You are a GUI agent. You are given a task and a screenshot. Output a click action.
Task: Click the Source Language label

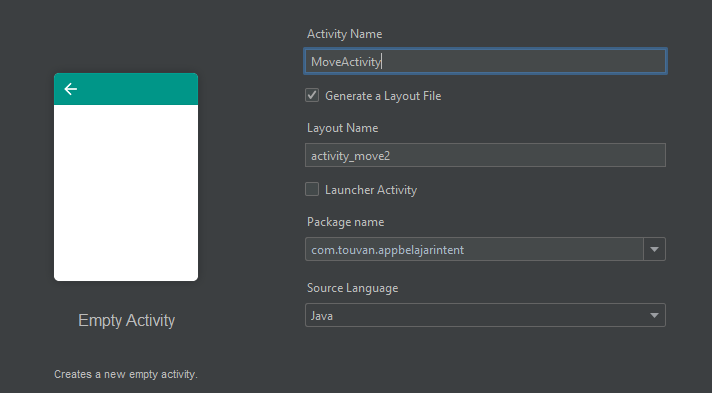(x=352, y=288)
